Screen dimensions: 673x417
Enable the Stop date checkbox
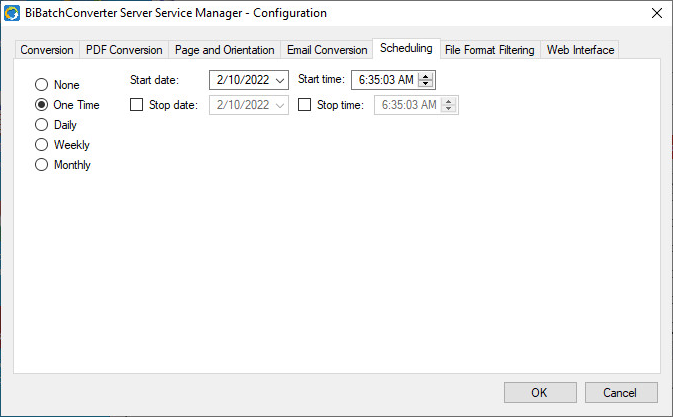coord(137,105)
